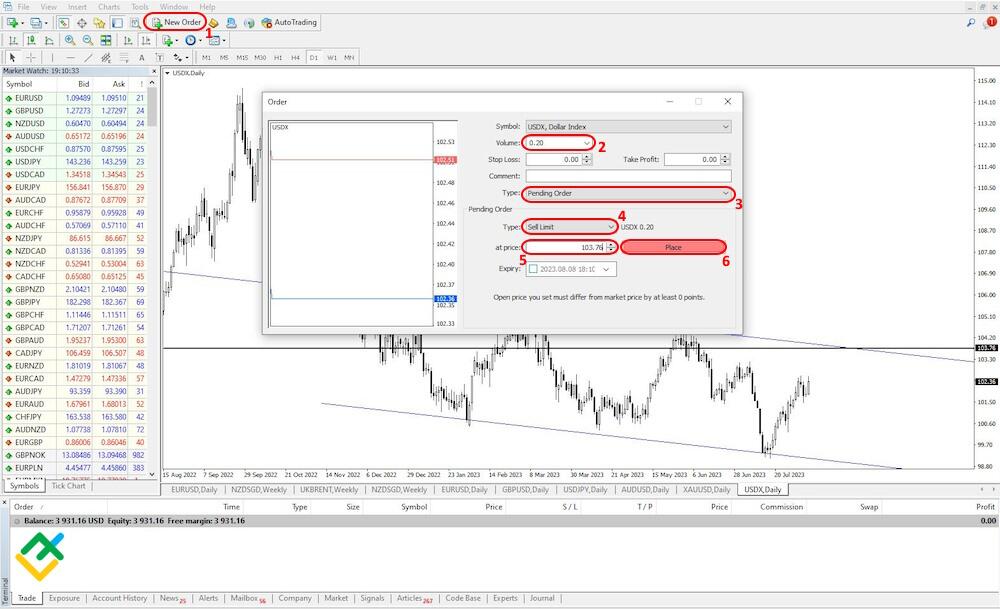Open the Type dropdown showing Pending Order
1000x609 pixels.
(x=628, y=193)
